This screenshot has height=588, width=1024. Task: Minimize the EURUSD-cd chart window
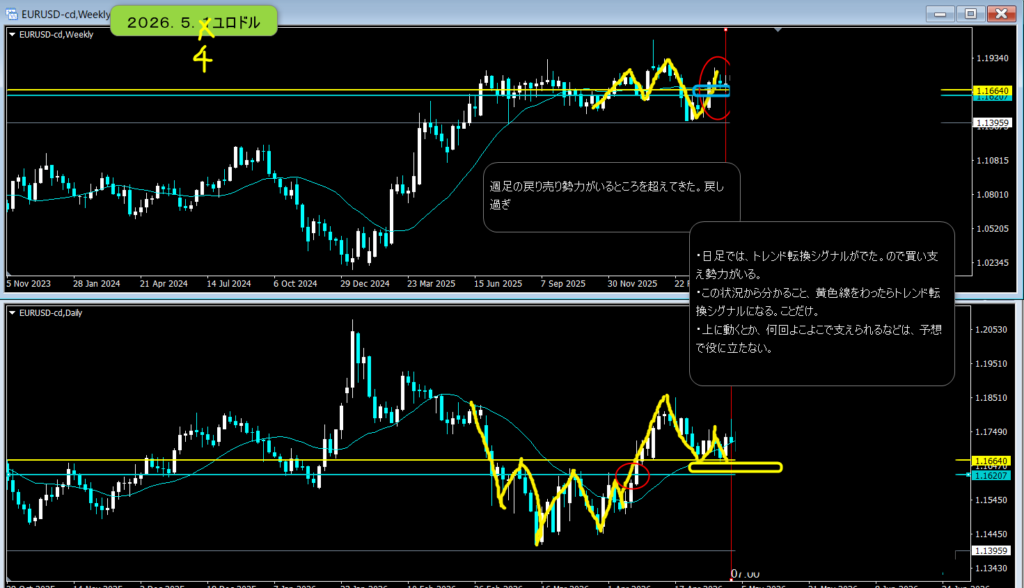[940, 14]
